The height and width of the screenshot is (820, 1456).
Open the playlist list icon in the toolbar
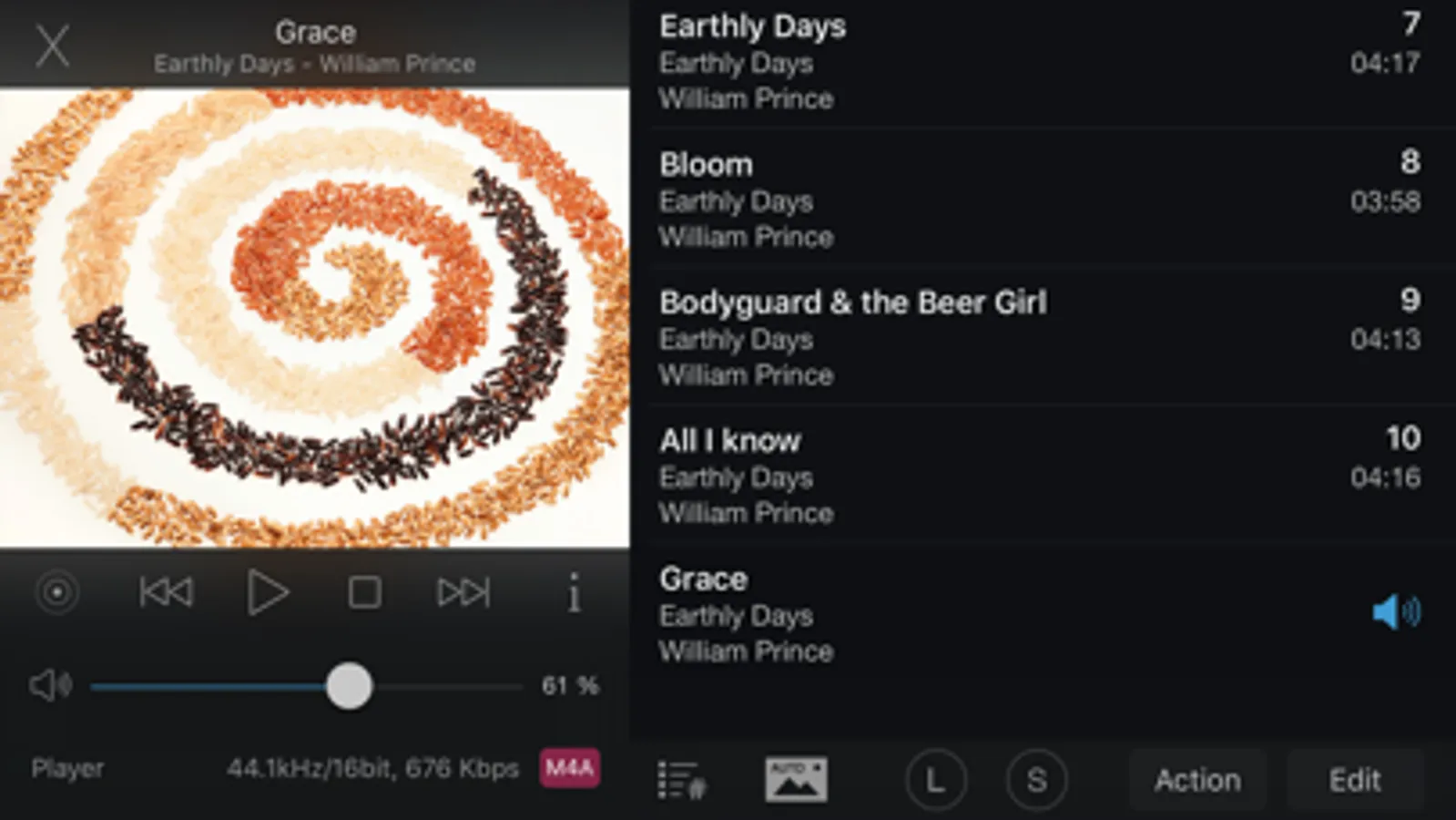click(x=681, y=780)
